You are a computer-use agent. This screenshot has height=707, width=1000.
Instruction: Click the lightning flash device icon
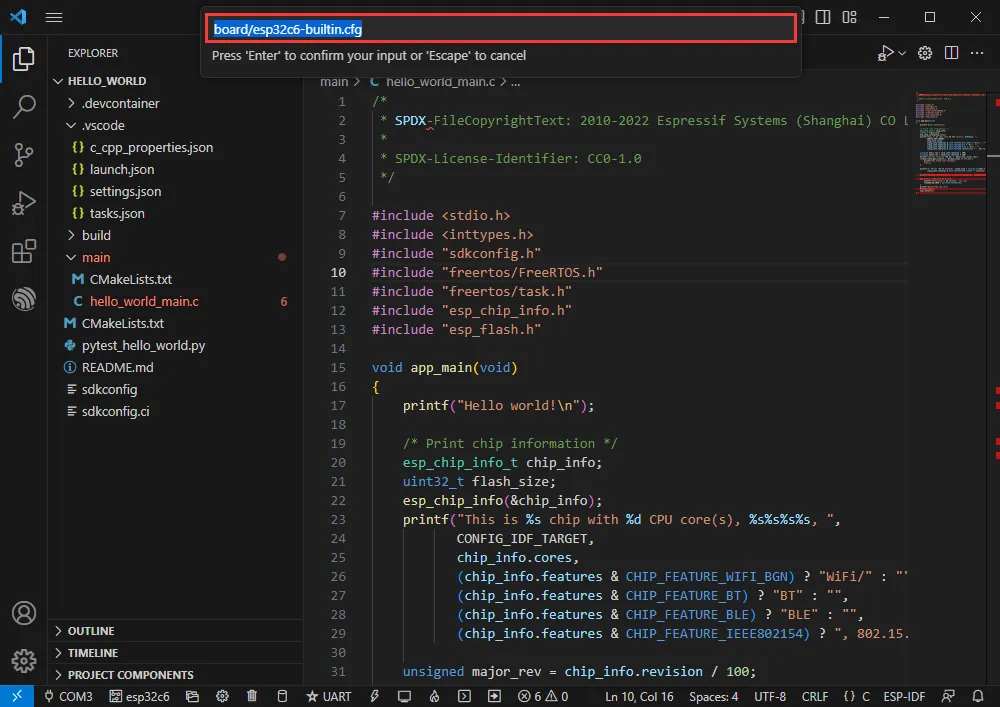[375, 696]
